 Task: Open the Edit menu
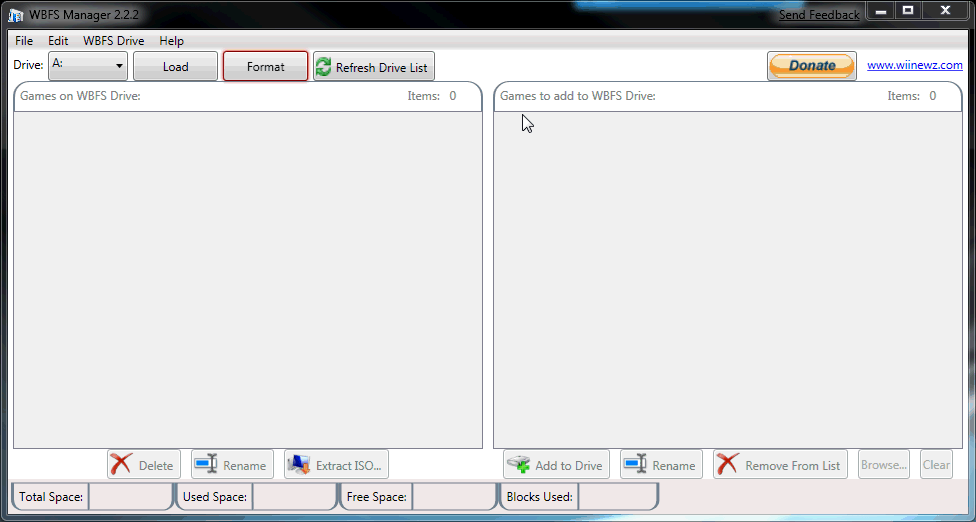point(58,41)
